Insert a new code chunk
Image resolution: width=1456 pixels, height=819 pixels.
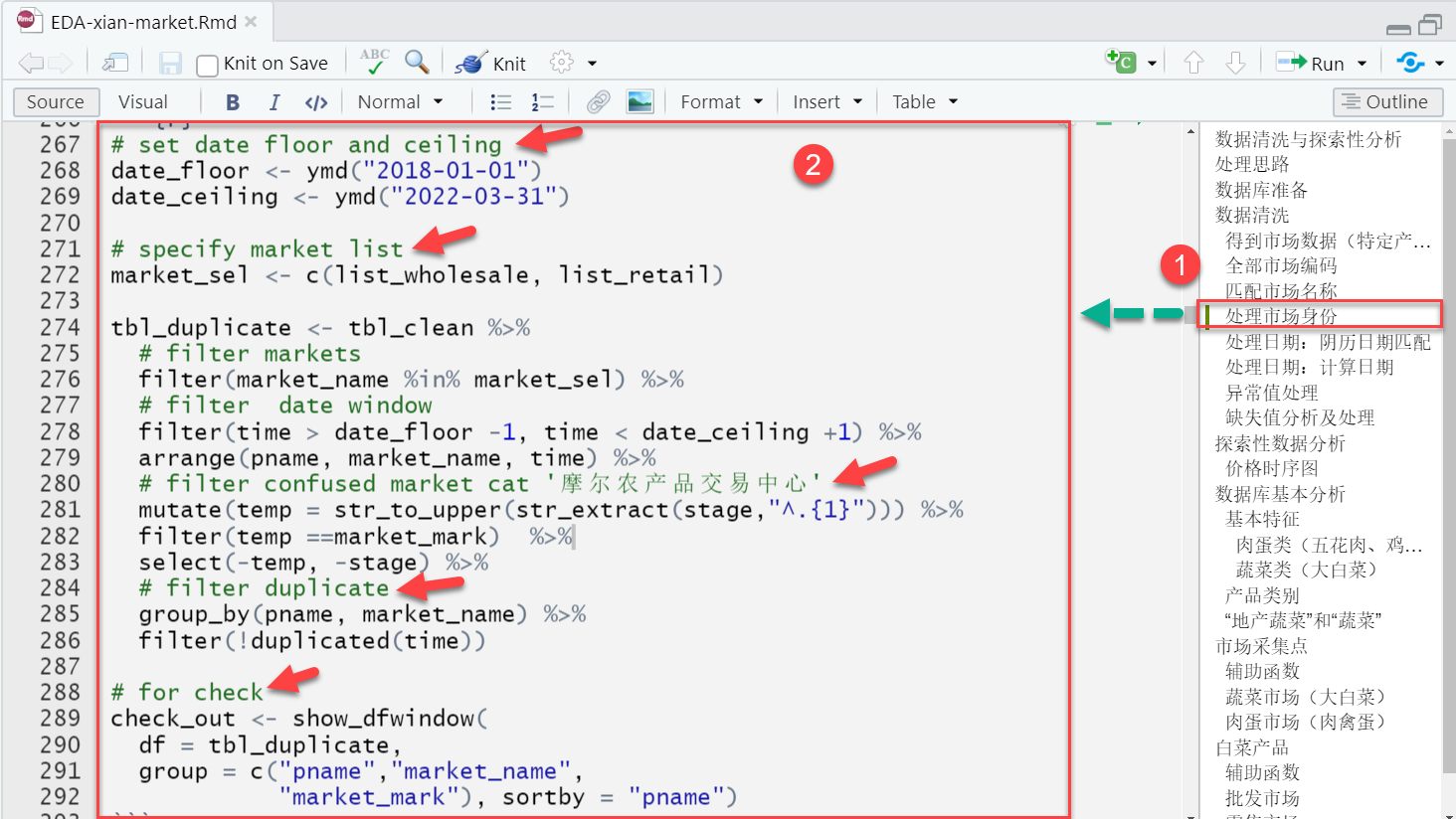tap(1121, 63)
